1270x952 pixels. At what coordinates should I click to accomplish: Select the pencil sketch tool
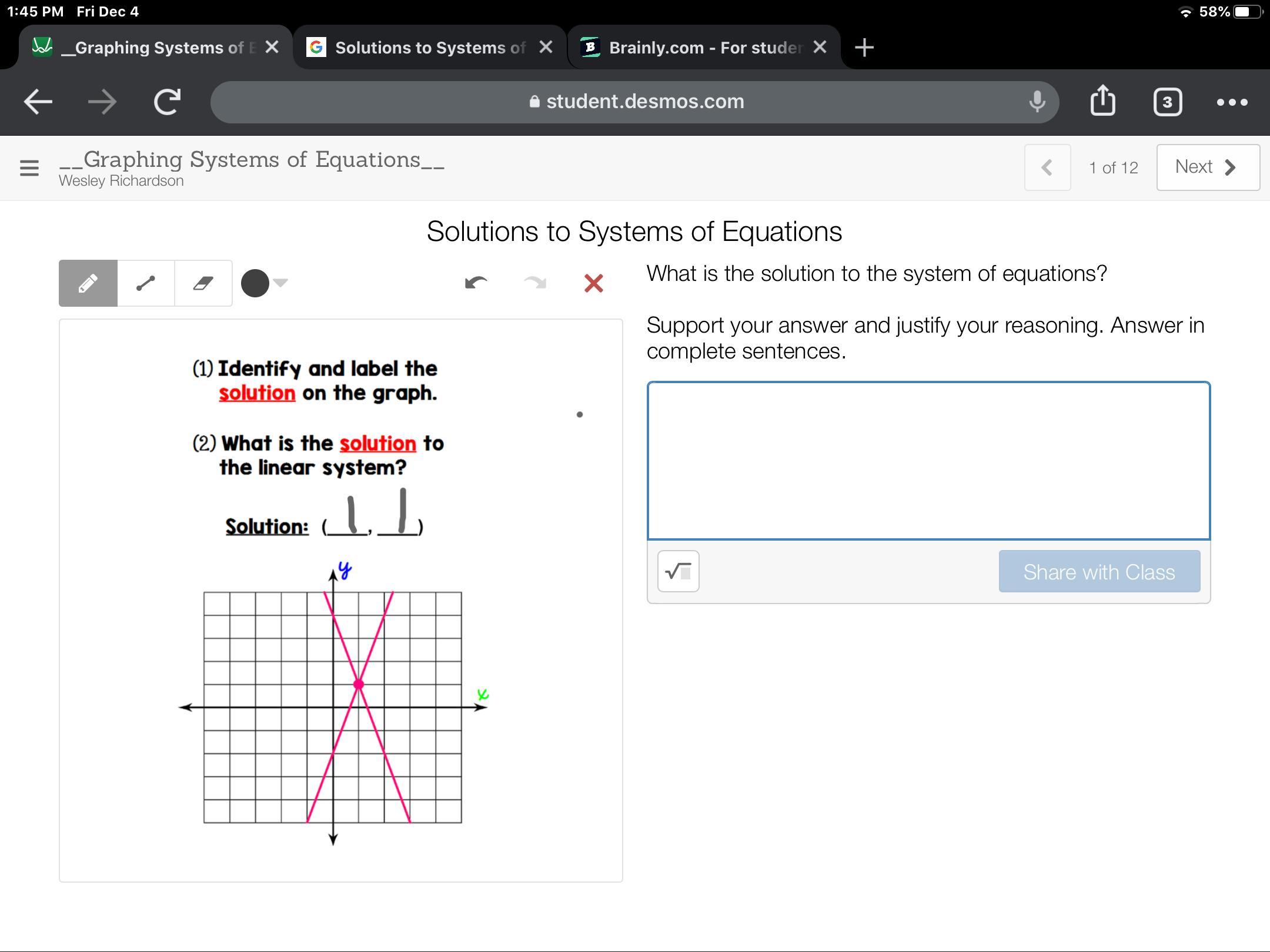88,283
